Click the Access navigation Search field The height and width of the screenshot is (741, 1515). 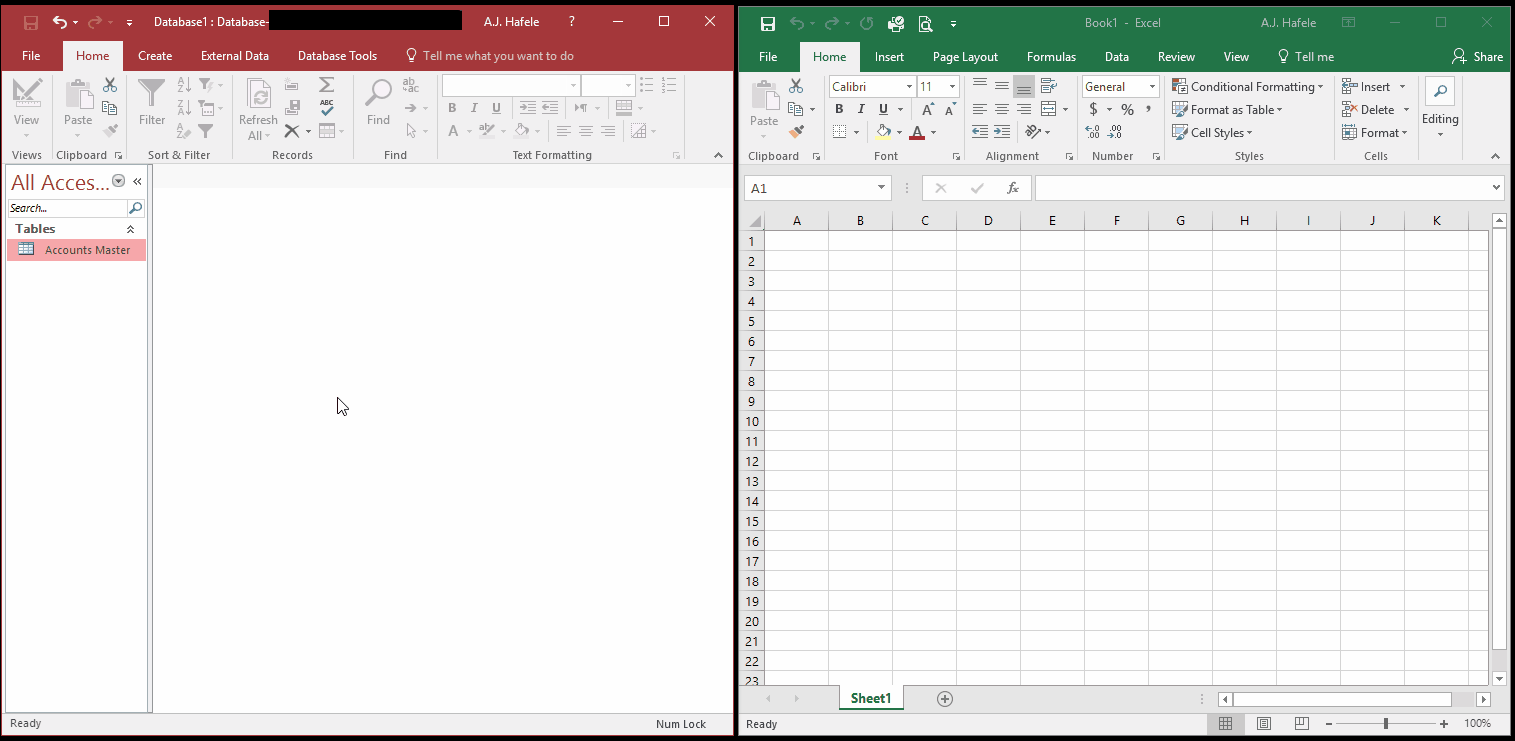[x=68, y=208]
